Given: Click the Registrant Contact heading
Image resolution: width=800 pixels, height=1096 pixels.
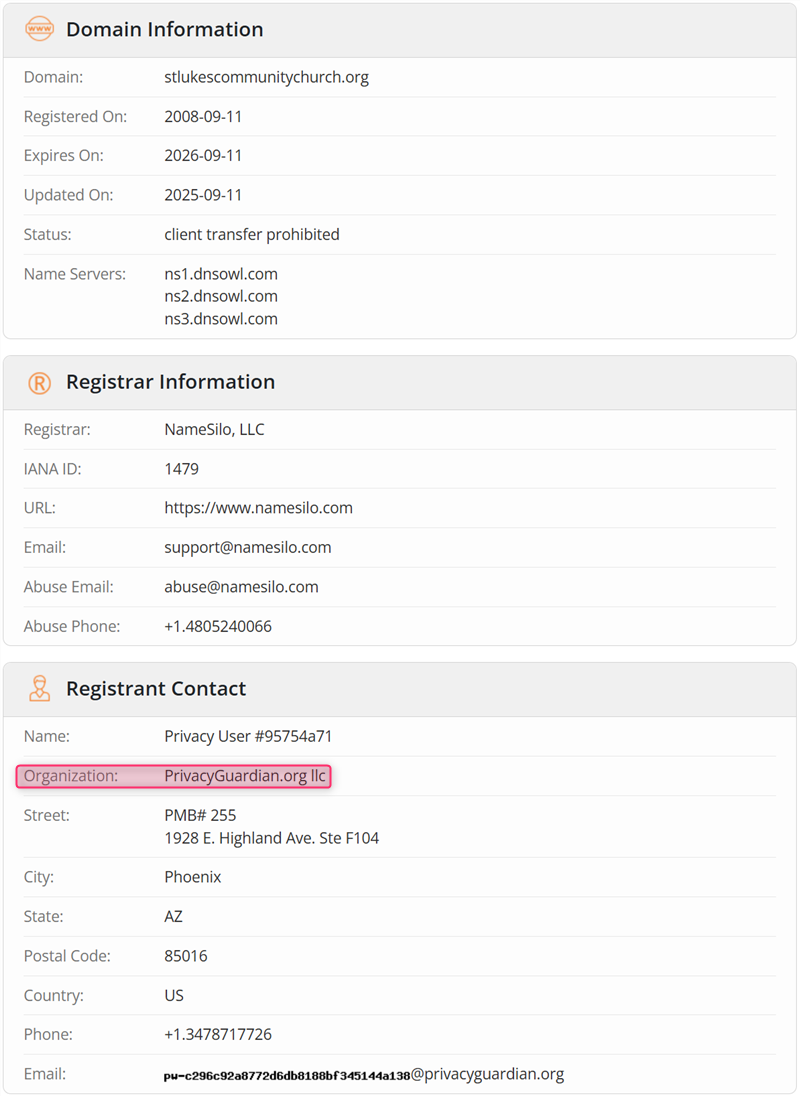Looking at the screenshot, I should pyautogui.click(x=156, y=689).
